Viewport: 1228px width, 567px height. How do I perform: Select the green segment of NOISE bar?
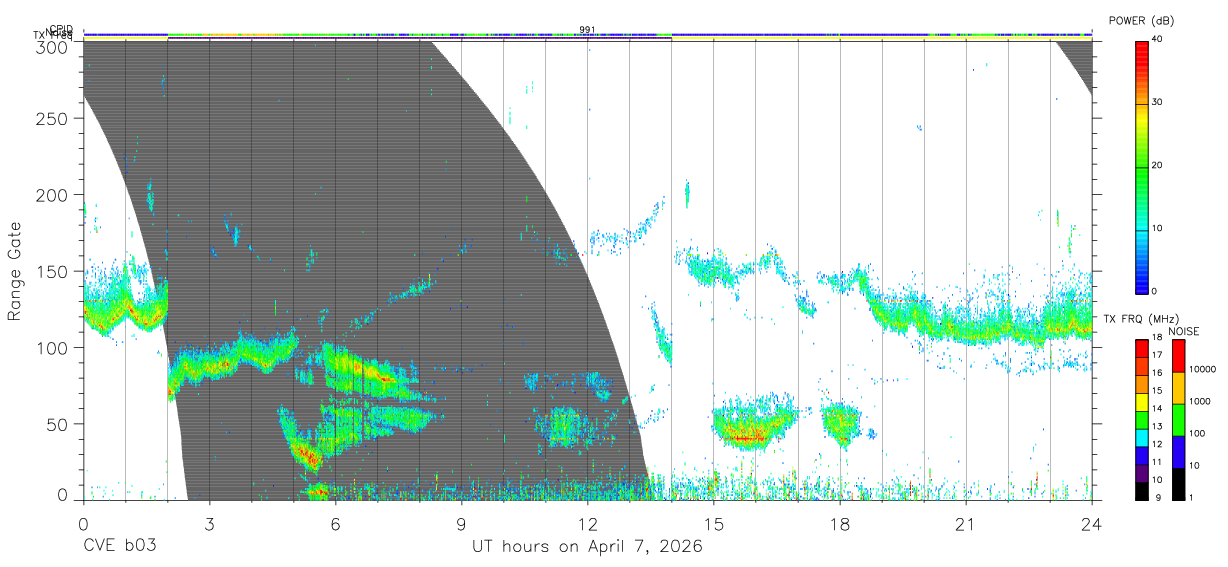pyautogui.click(x=1178, y=419)
